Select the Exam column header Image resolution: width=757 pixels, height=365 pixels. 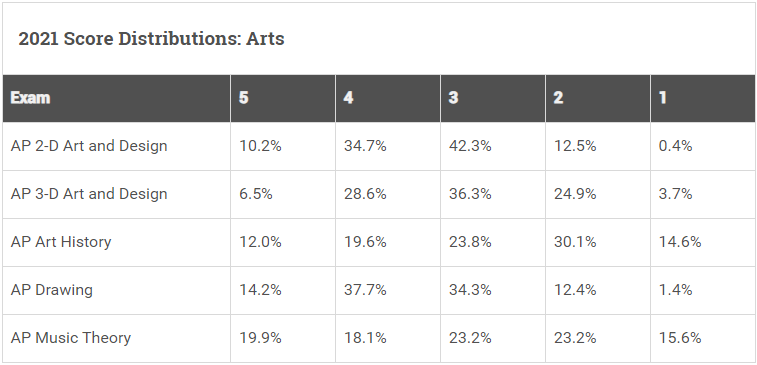tap(30, 98)
